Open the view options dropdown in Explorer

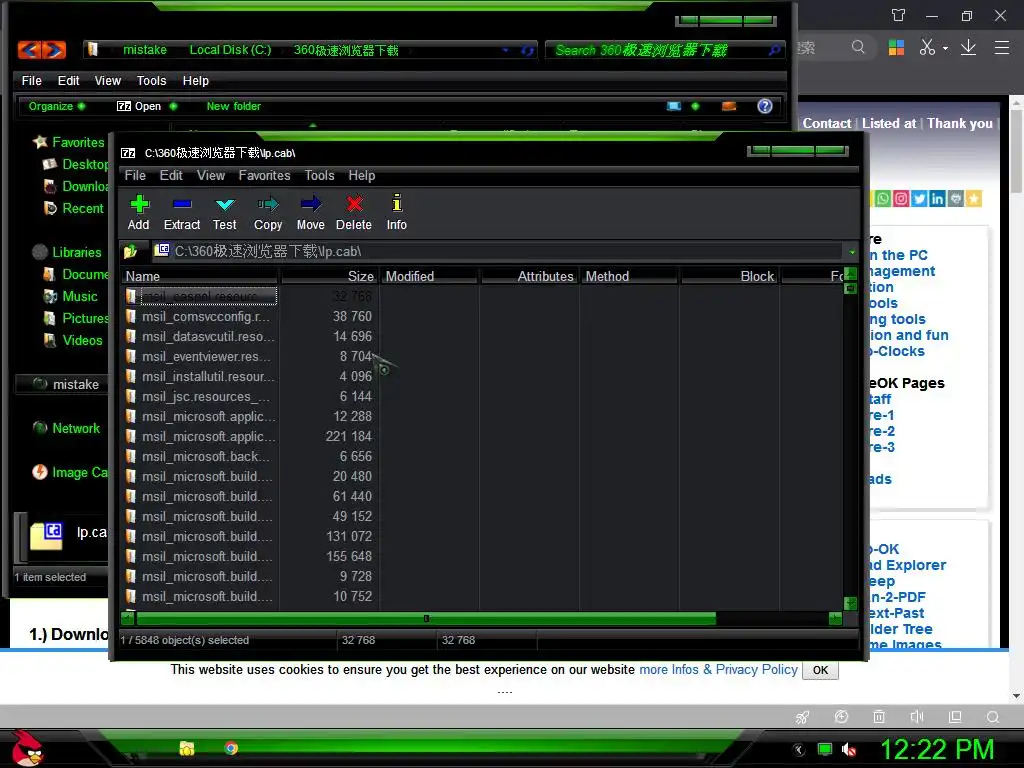696,106
